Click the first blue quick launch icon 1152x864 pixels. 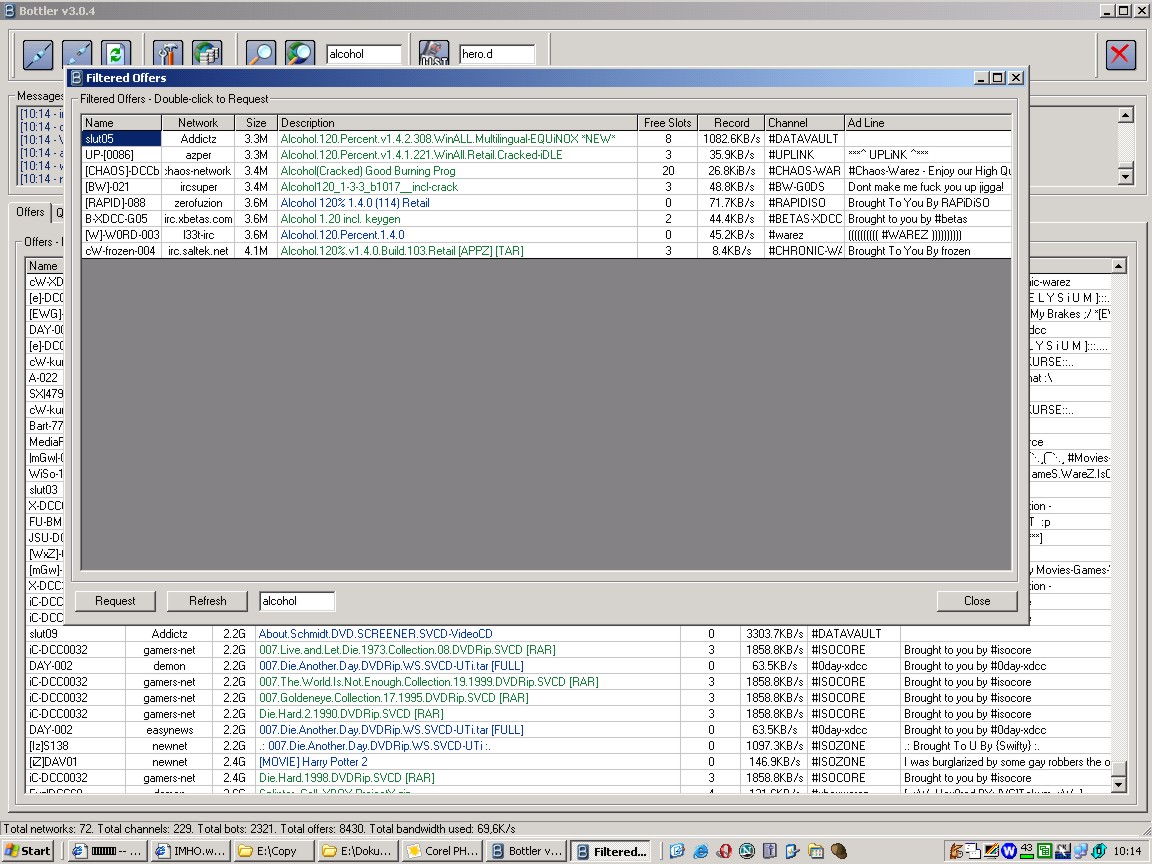[x=677, y=851]
